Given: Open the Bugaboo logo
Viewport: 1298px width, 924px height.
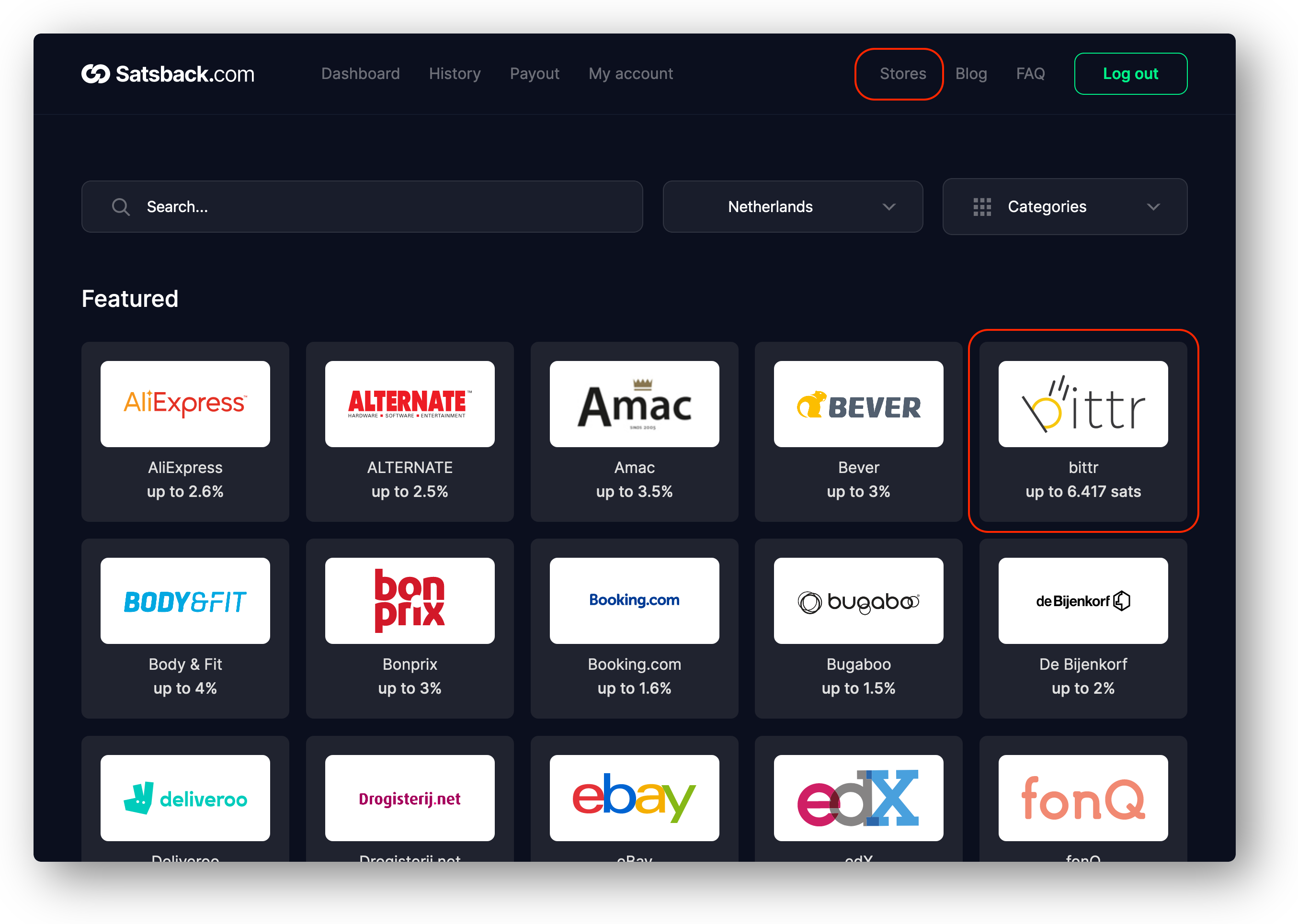Looking at the screenshot, I should click(858, 600).
